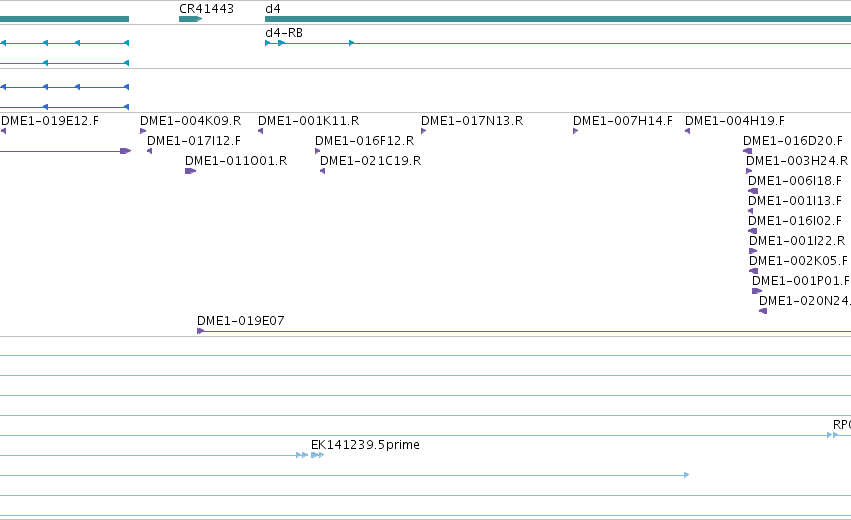
Task: Select feature label DME1-017N13.R
Action: [x=472, y=121]
